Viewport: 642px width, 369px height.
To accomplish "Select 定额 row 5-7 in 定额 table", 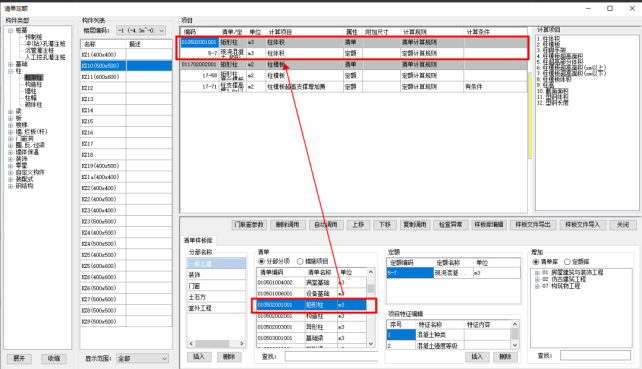I will pos(453,273).
